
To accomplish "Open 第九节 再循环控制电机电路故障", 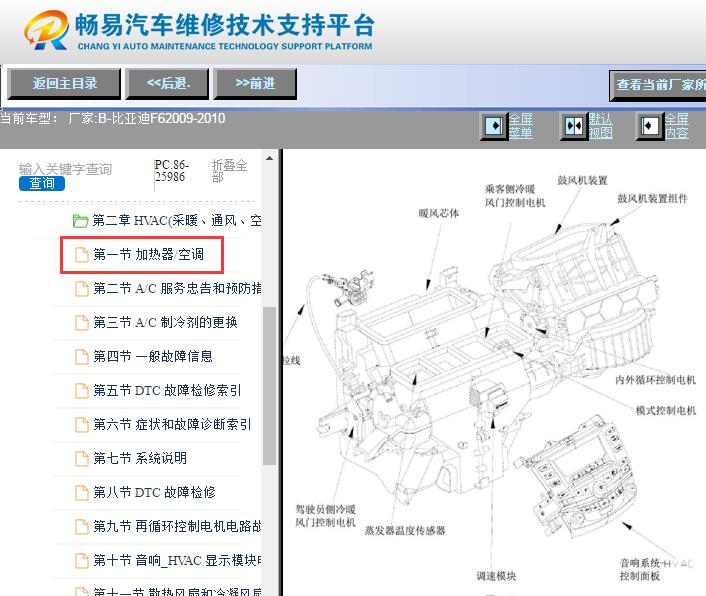I will pyautogui.click(x=177, y=526).
